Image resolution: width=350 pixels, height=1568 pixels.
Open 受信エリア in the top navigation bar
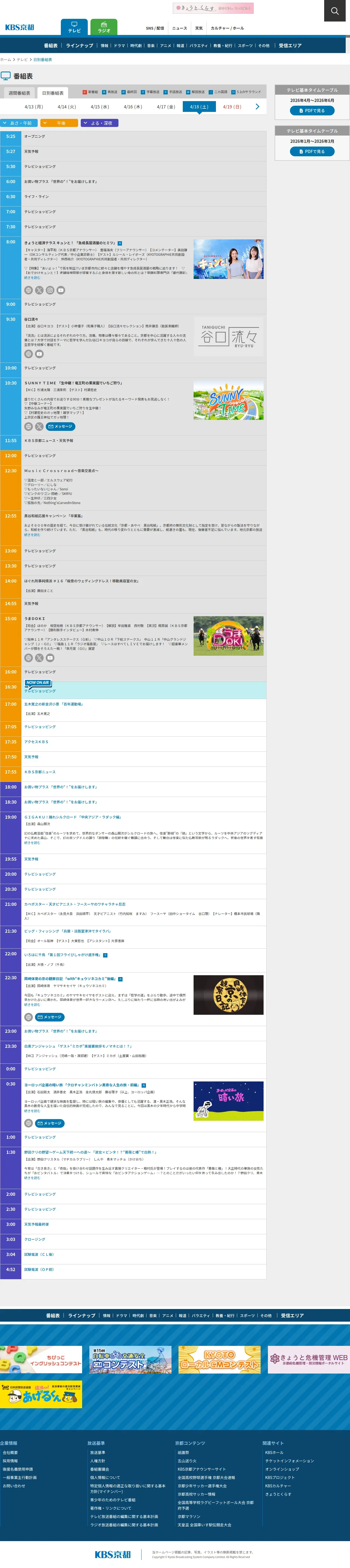(x=290, y=46)
